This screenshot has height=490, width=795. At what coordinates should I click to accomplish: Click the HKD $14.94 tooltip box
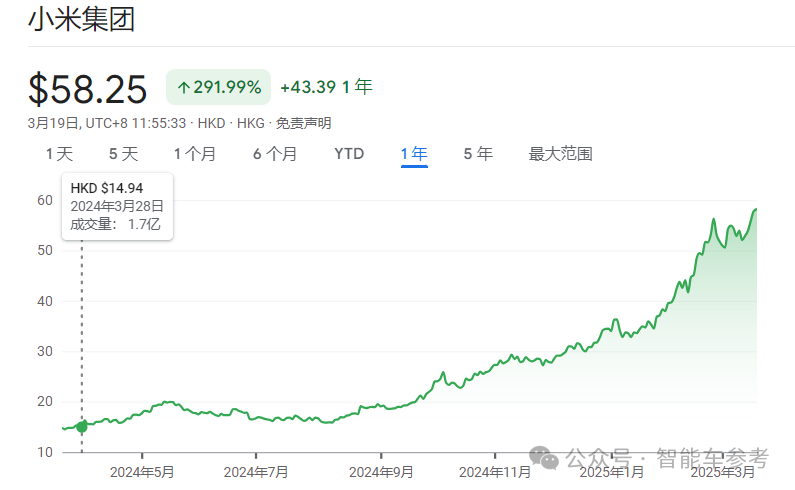(117, 206)
